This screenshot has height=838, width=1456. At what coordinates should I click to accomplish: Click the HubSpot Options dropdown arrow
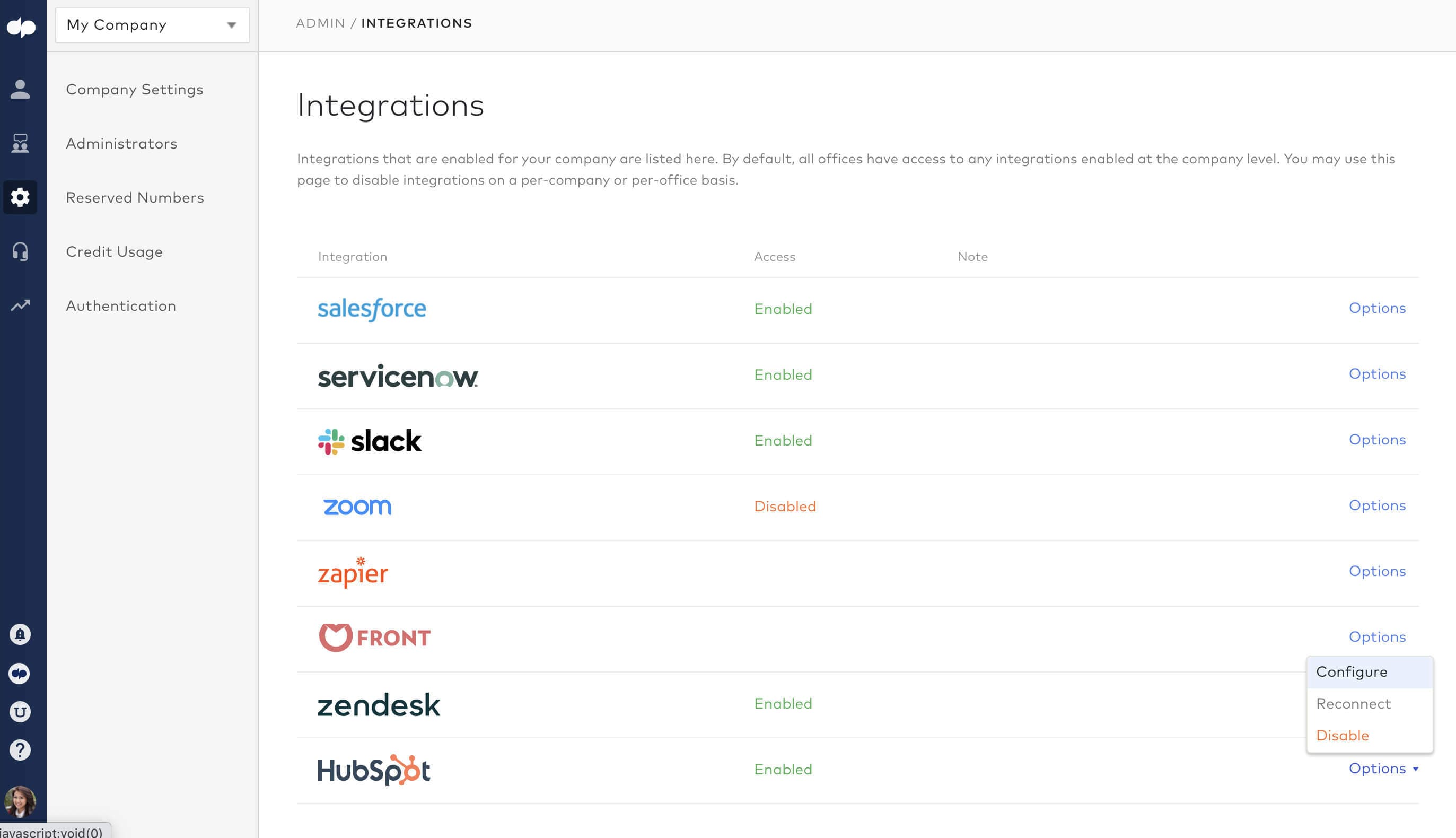1416,769
